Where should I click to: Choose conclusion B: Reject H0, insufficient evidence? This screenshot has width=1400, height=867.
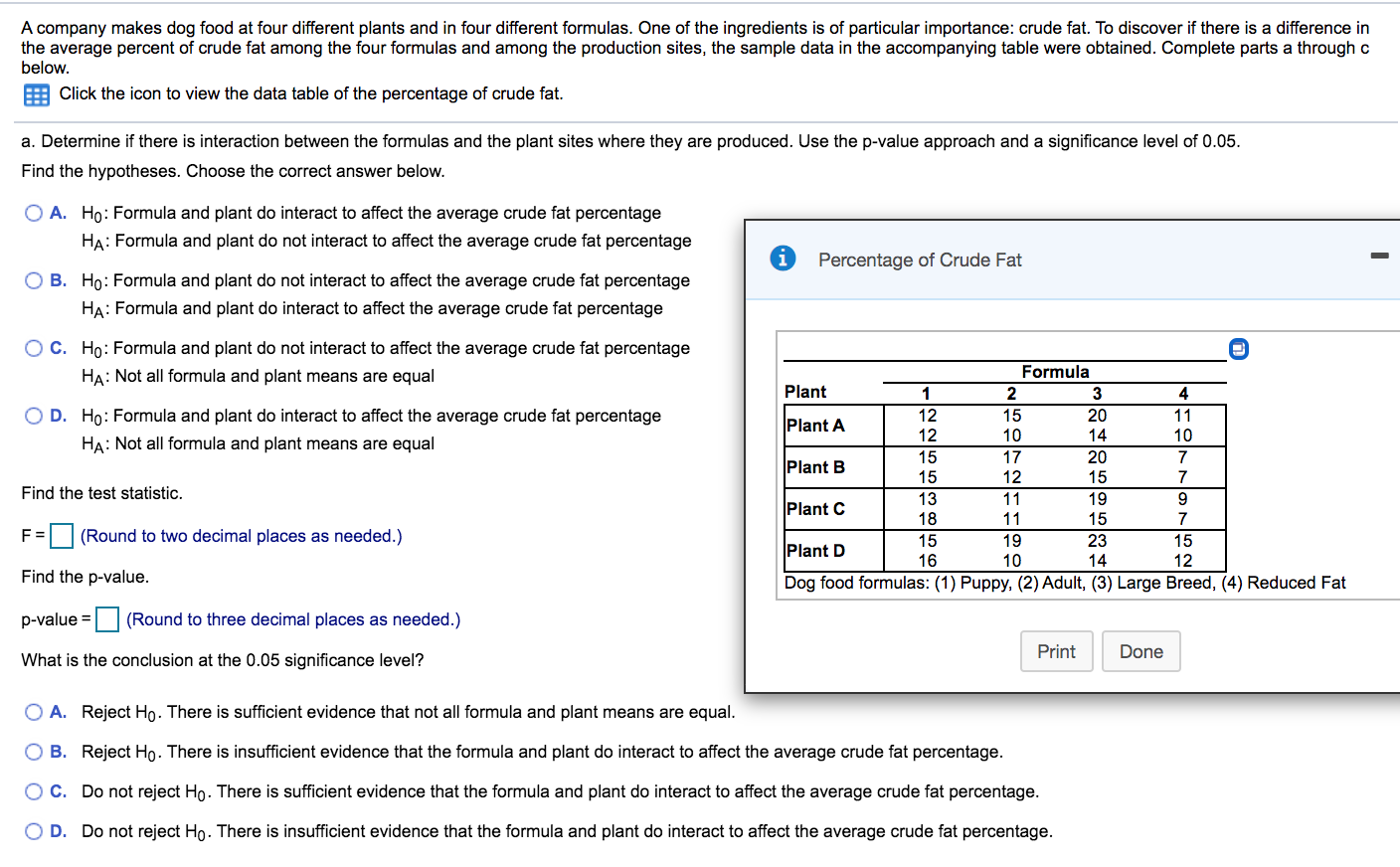[x=34, y=752]
